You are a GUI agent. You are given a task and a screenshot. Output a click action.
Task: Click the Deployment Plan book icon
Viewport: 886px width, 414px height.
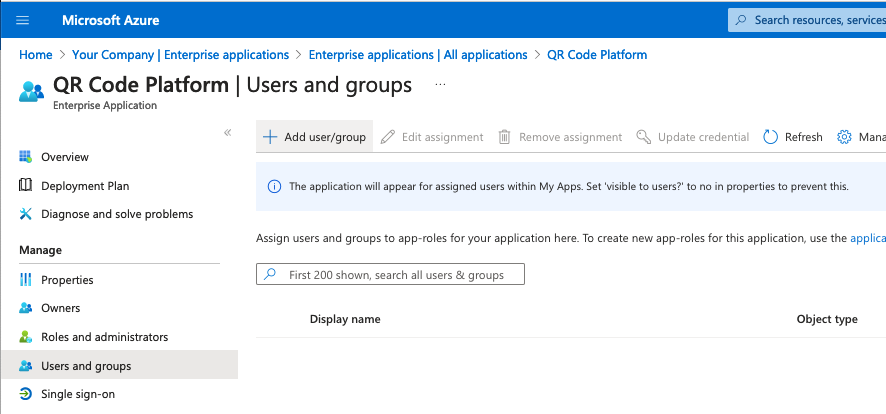pos(25,185)
